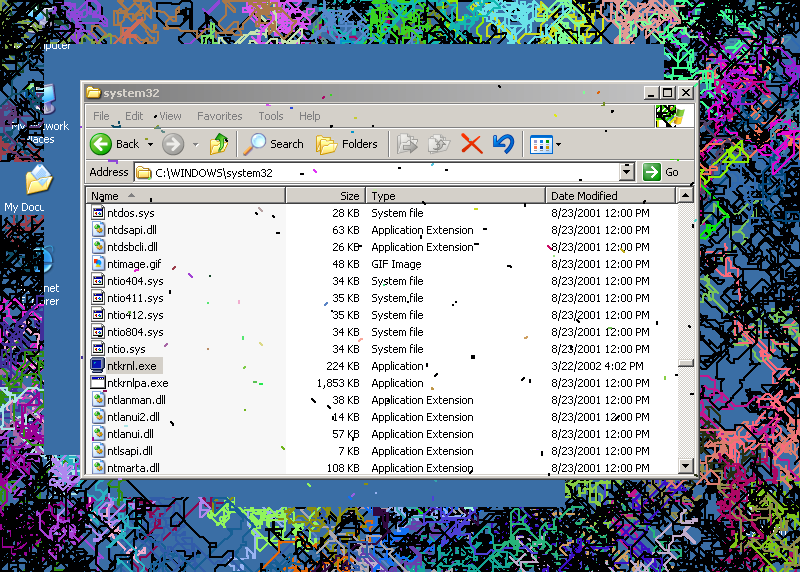
Task: Sort by the Type column header
Action: click(456, 195)
